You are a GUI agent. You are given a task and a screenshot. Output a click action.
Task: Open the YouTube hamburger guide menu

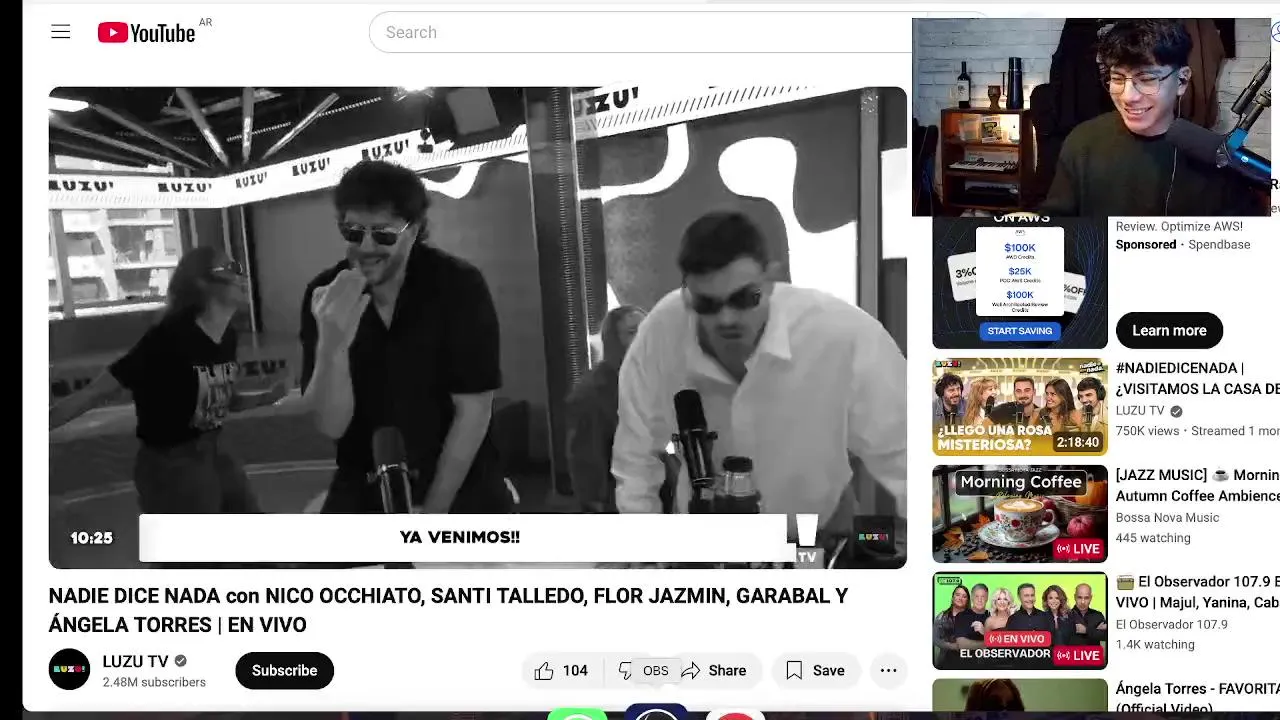(61, 32)
